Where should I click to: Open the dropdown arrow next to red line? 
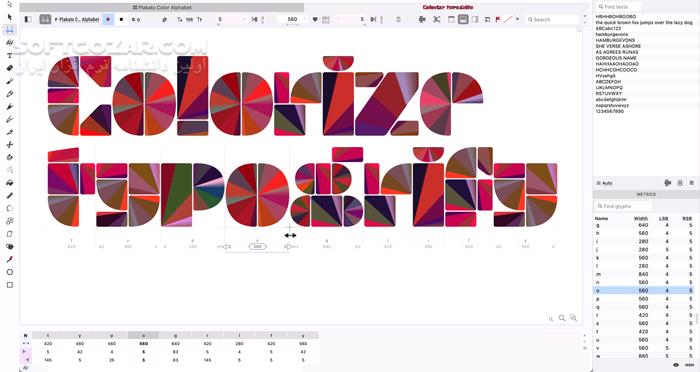(x=517, y=20)
